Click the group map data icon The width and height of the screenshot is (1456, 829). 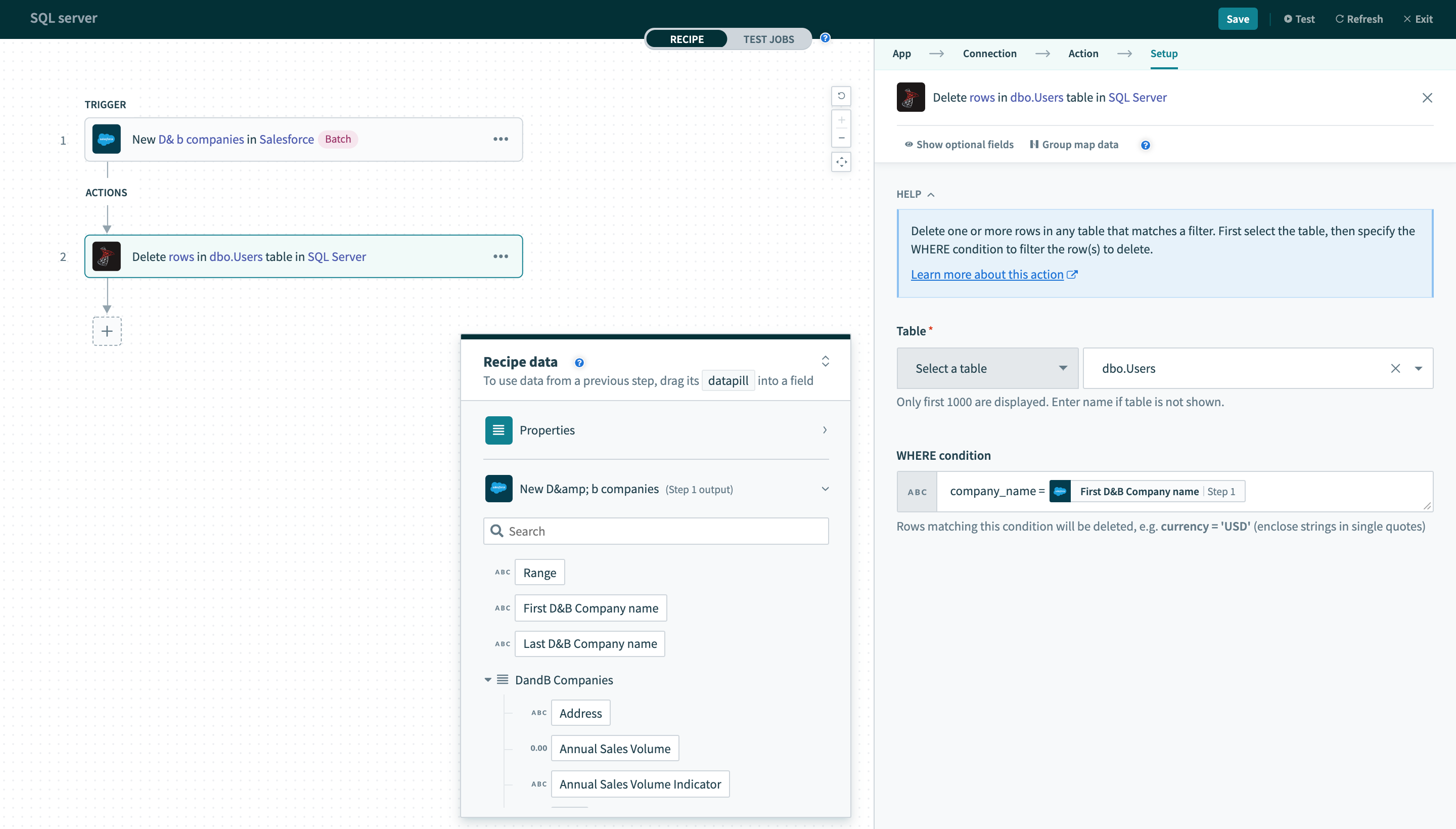[x=1033, y=144]
